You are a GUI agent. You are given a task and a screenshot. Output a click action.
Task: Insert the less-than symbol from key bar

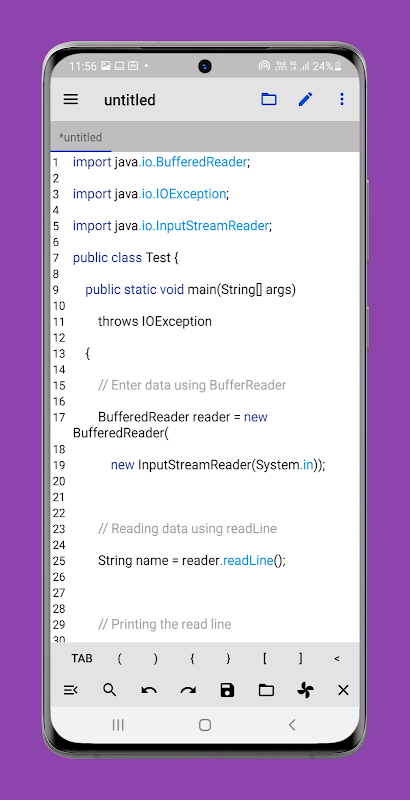click(x=337, y=659)
